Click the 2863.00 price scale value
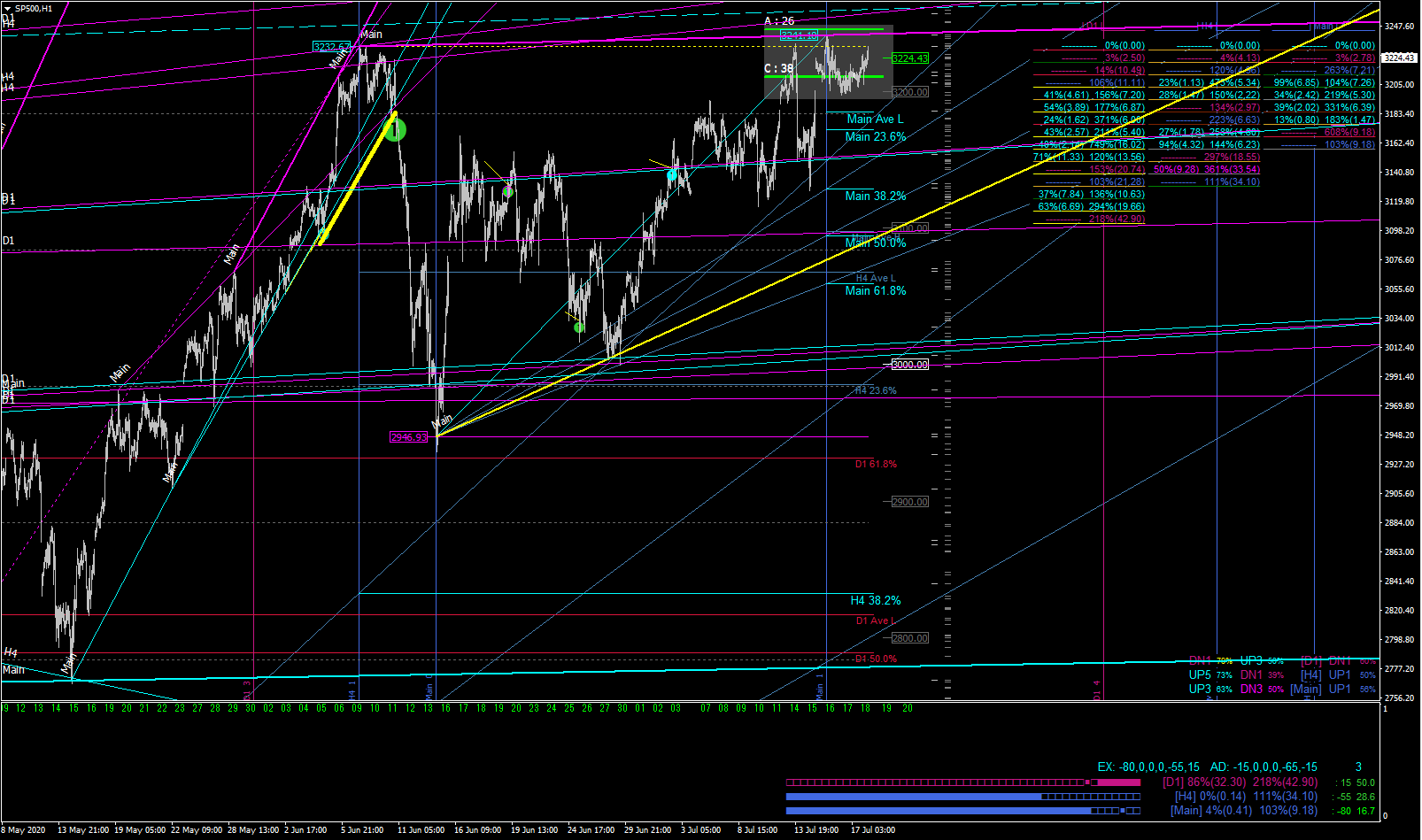Screen dimensions: 1422x840 click(1399, 552)
